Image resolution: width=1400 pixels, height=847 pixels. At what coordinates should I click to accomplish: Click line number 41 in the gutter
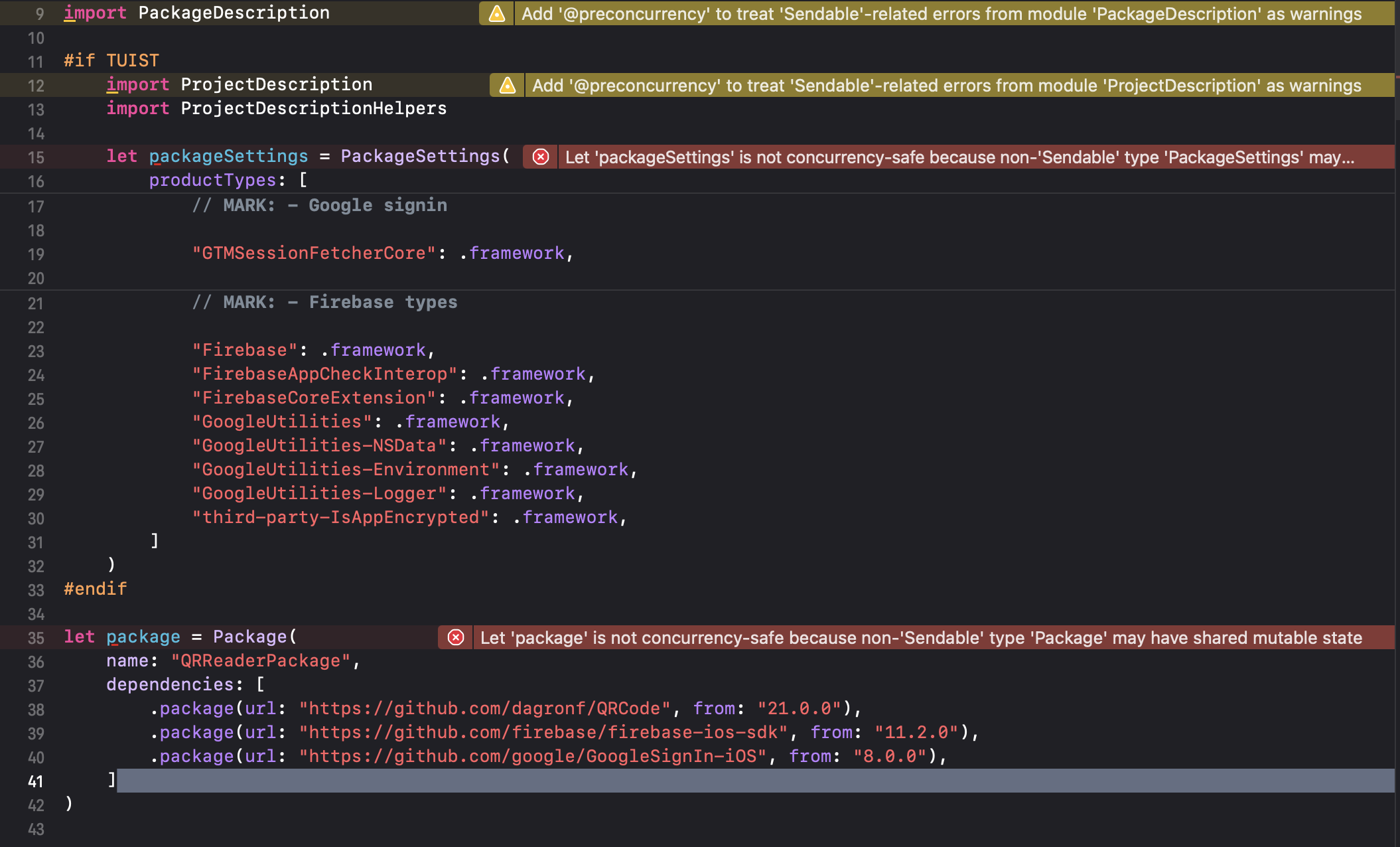(x=36, y=781)
